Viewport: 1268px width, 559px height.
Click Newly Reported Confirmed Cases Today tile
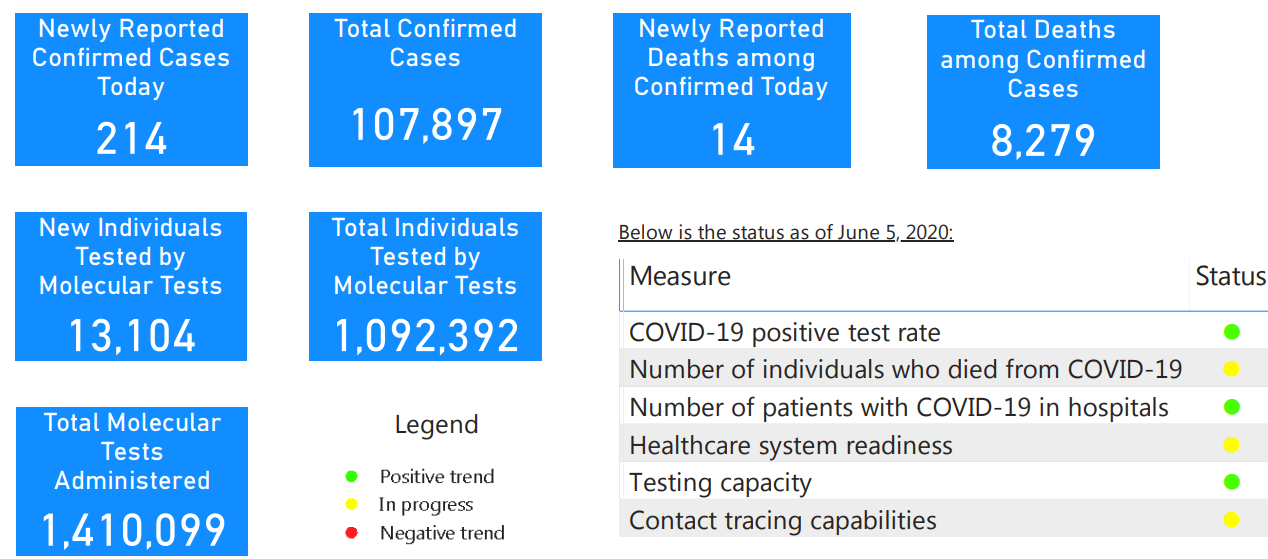131,88
